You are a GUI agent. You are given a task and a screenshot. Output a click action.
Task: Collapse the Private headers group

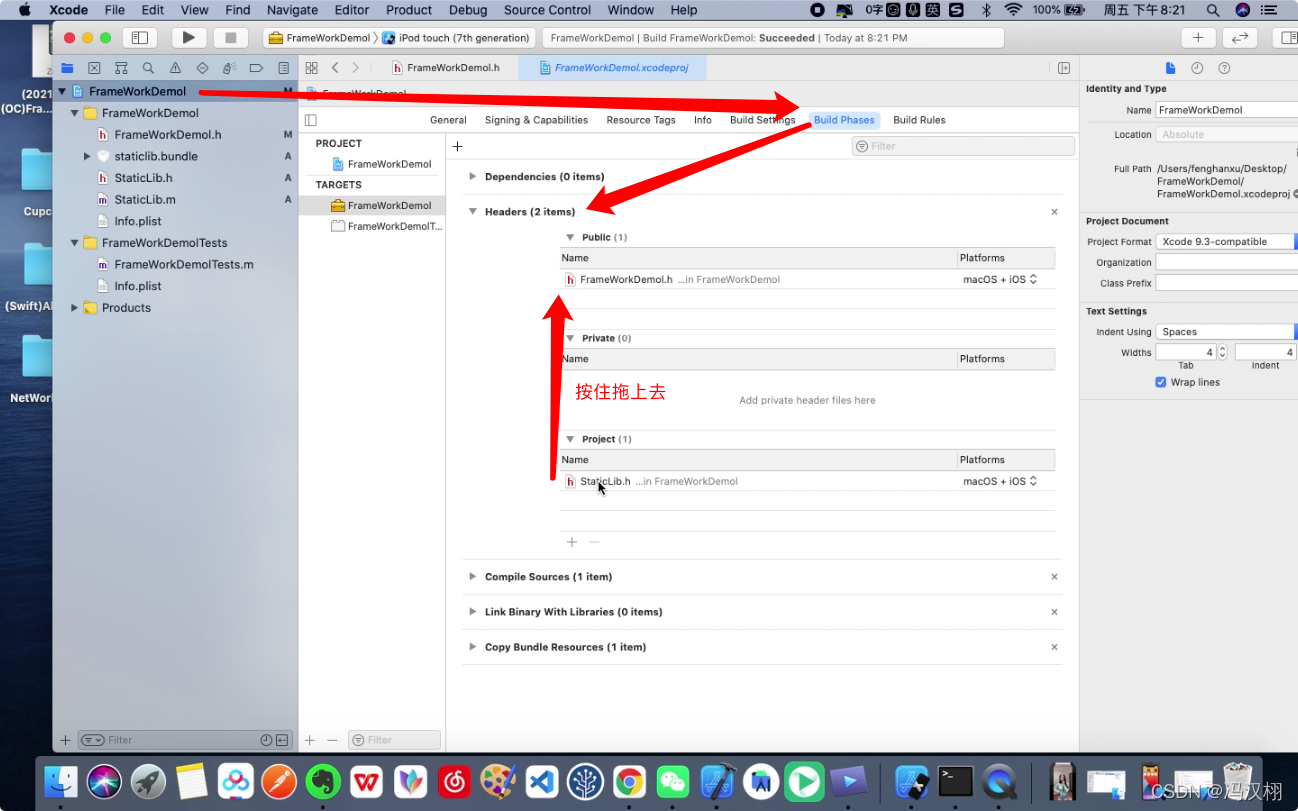[570, 338]
